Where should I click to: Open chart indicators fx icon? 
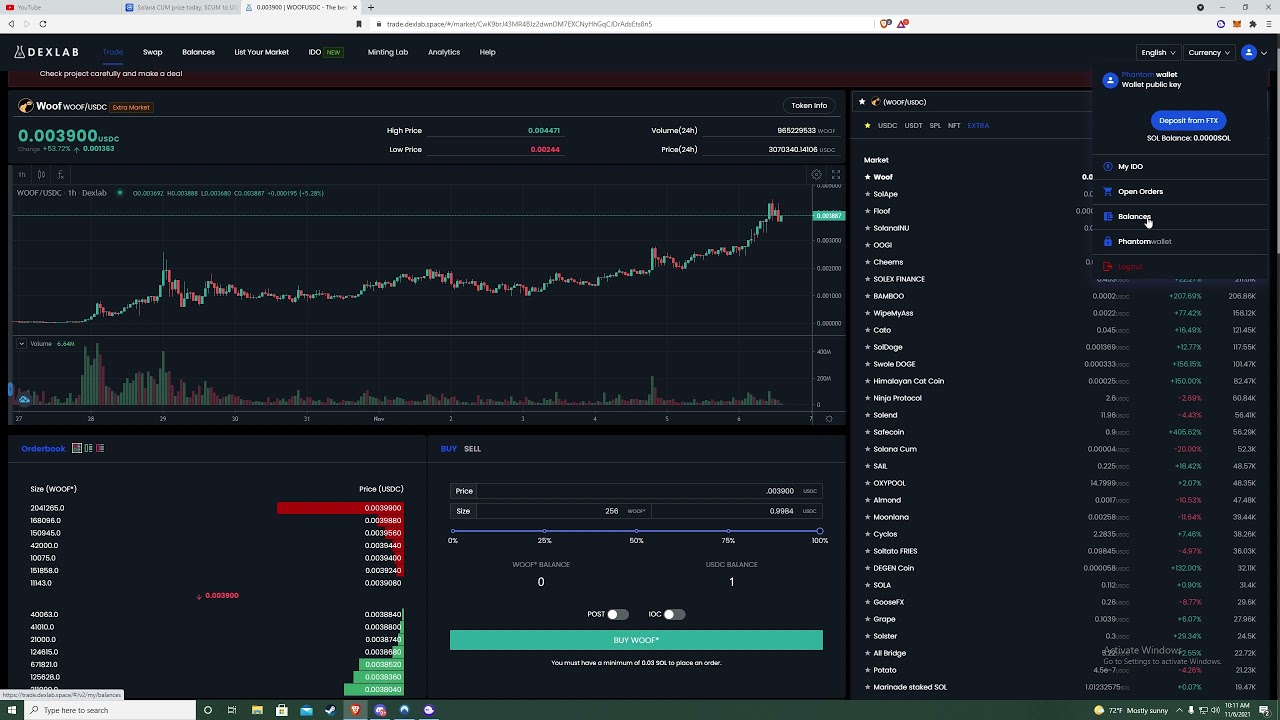coord(60,174)
